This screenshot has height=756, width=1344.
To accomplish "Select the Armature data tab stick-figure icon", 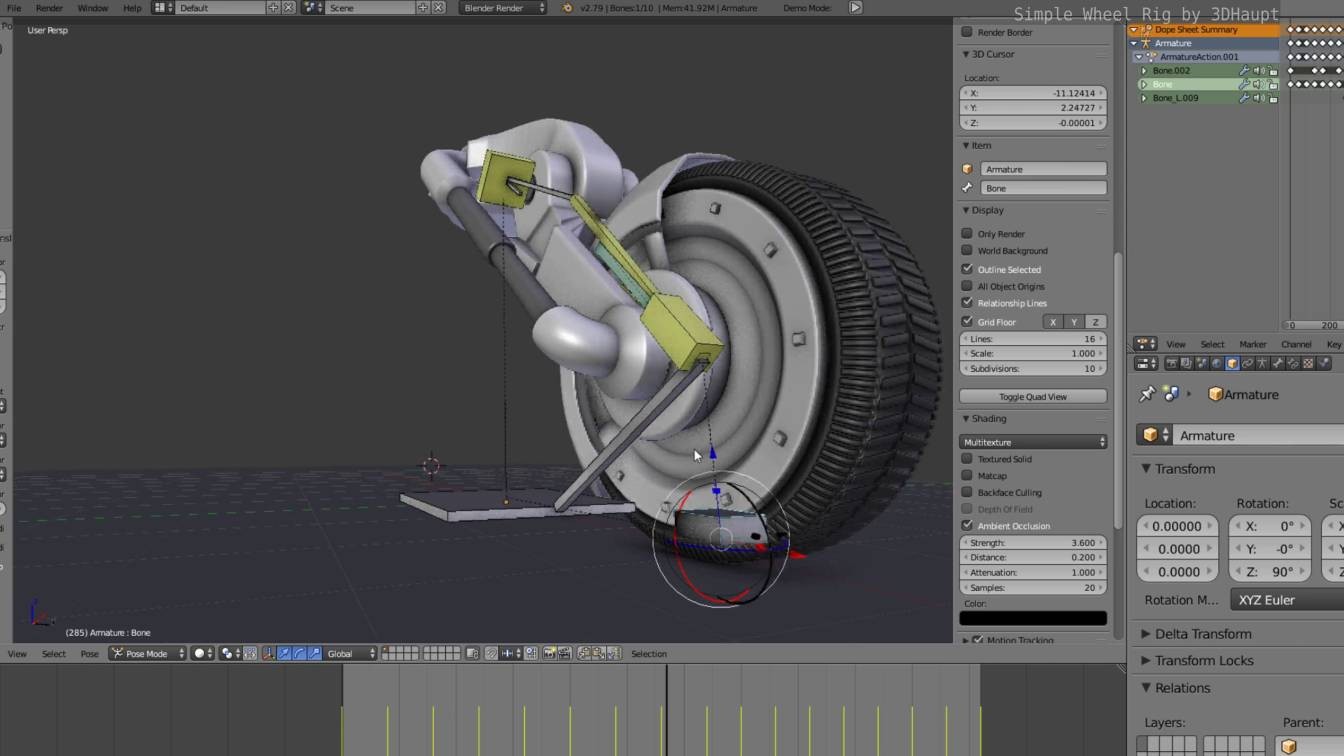I will click(1260, 363).
